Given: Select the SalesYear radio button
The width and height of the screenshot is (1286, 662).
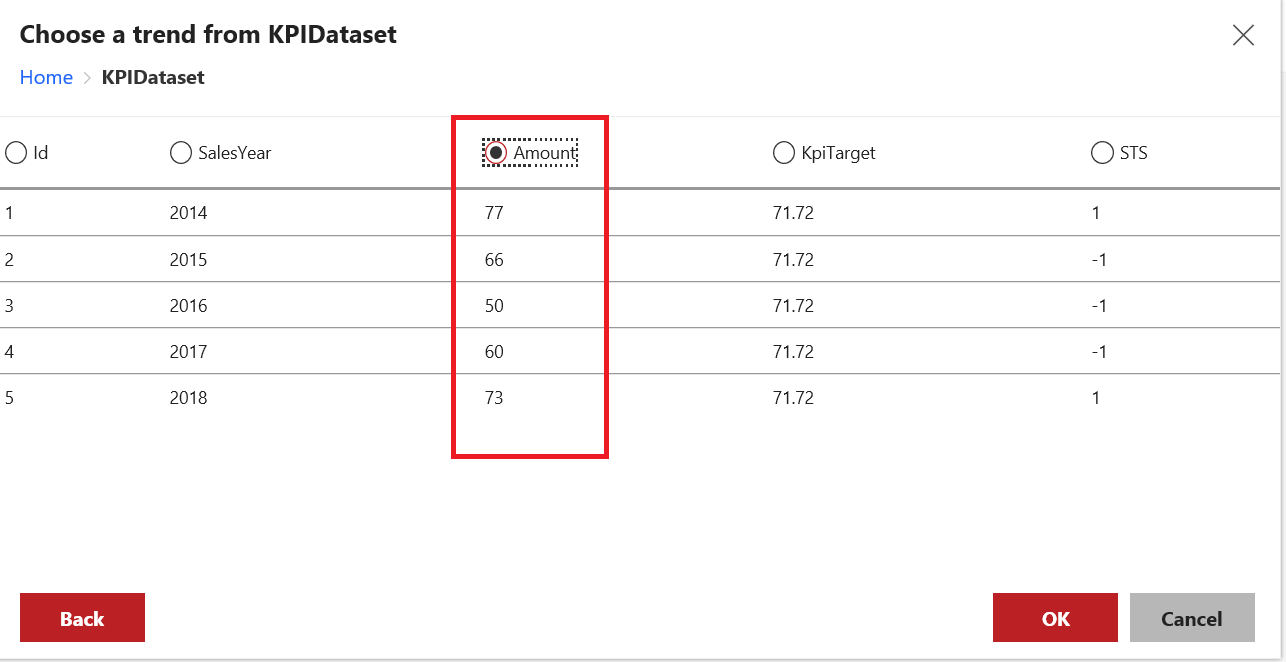Looking at the screenshot, I should (x=181, y=153).
